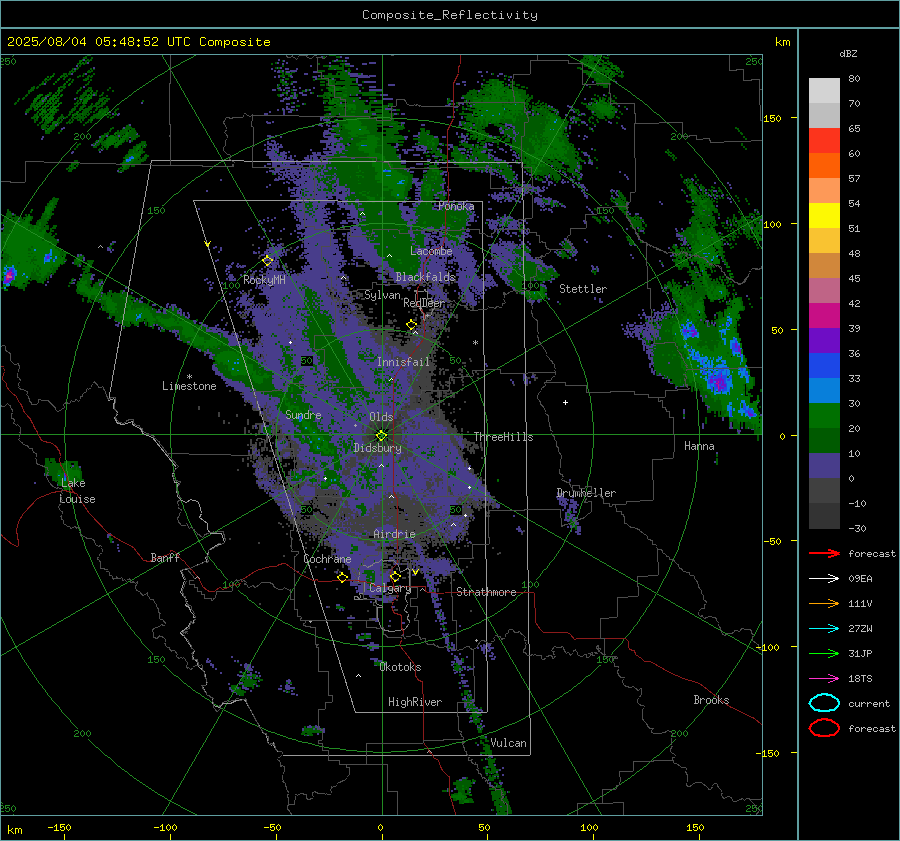Image resolution: width=900 pixels, height=841 pixels.
Task: Click the green 31JP arrow icon
Action: pyautogui.click(x=824, y=653)
